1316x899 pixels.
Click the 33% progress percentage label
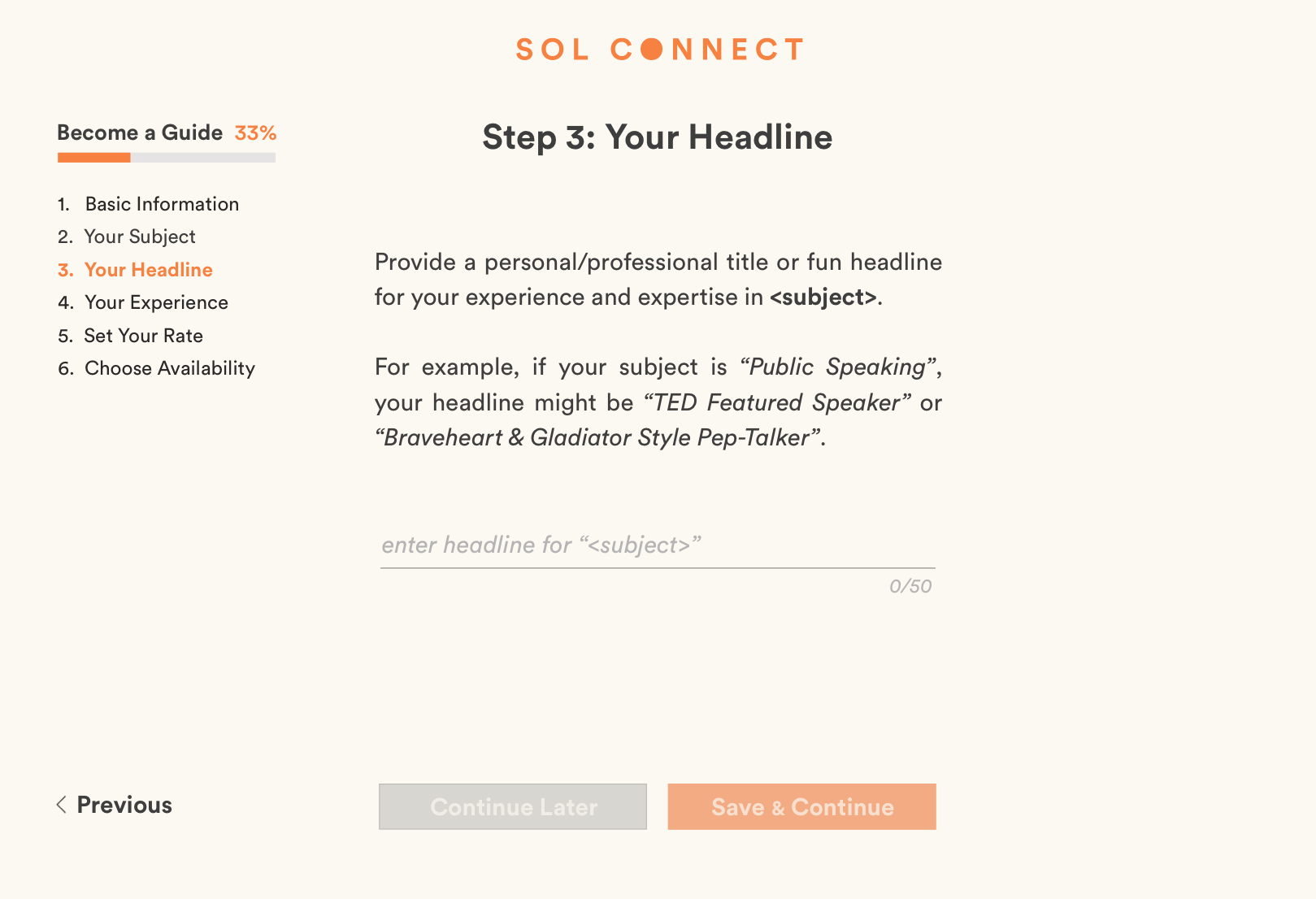pyautogui.click(x=255, y=132)
